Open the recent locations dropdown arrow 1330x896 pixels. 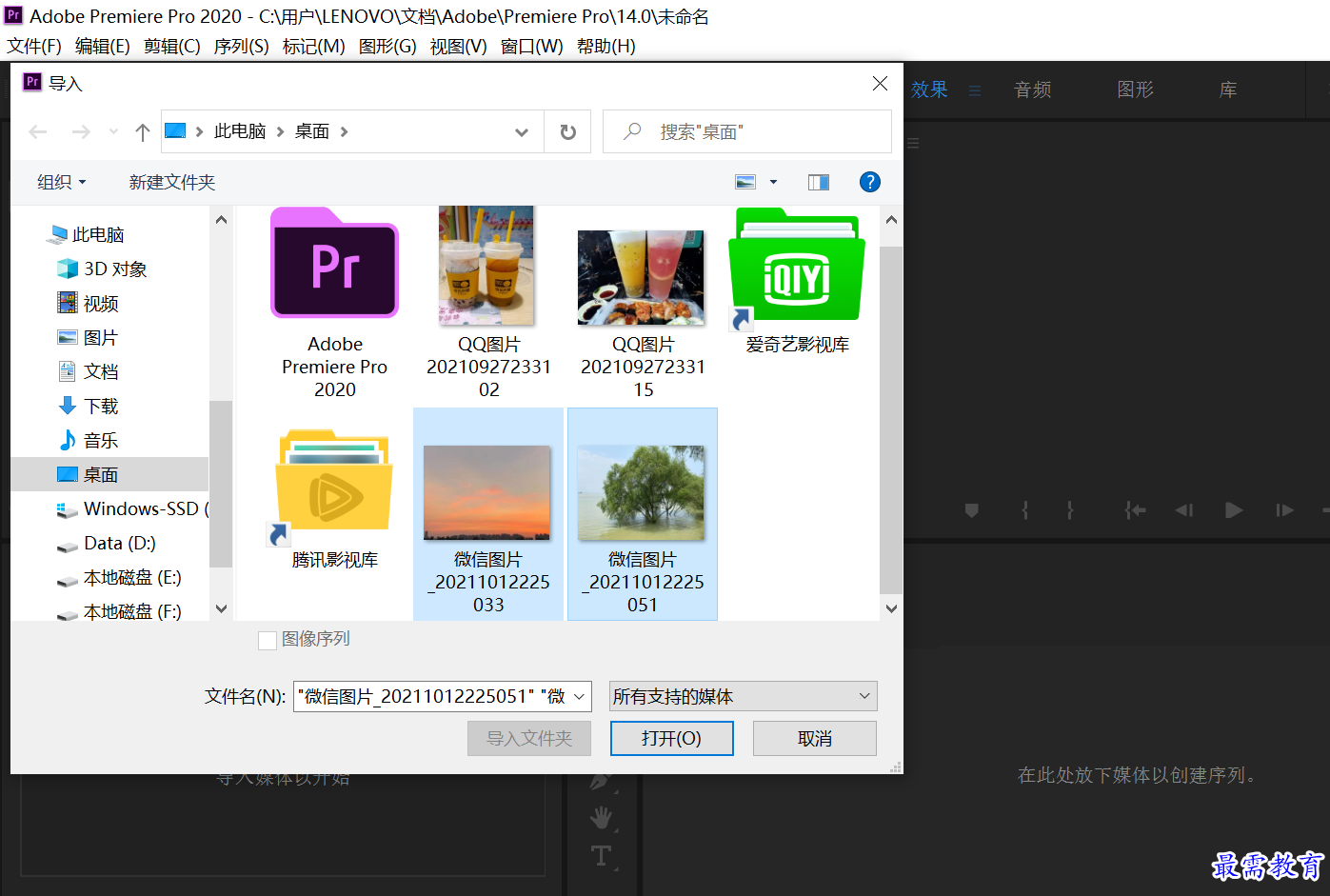click(113, 132)
